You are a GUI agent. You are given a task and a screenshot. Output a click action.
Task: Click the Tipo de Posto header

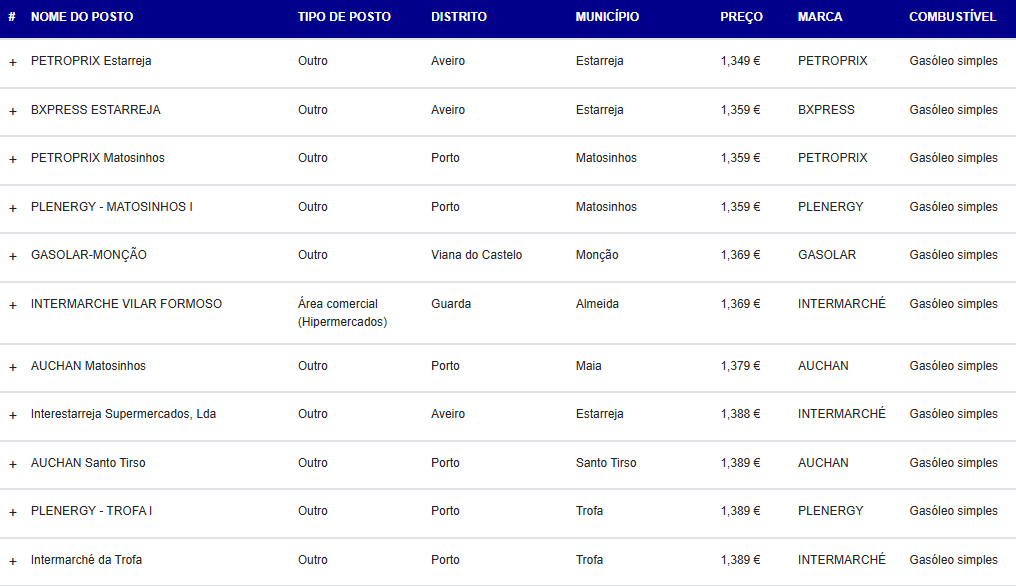(x=344, y=17)
